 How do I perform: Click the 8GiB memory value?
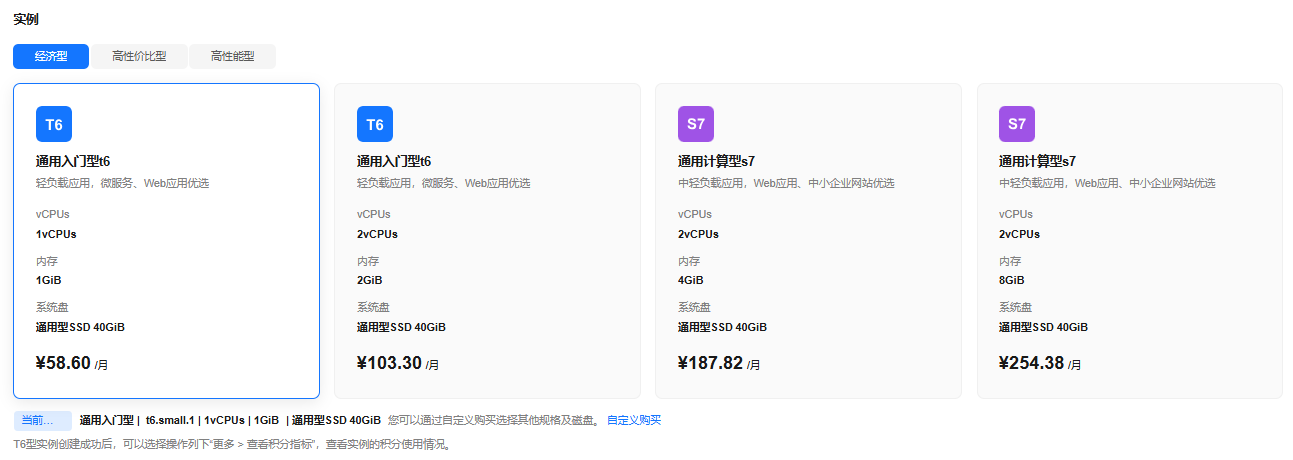1011,280
